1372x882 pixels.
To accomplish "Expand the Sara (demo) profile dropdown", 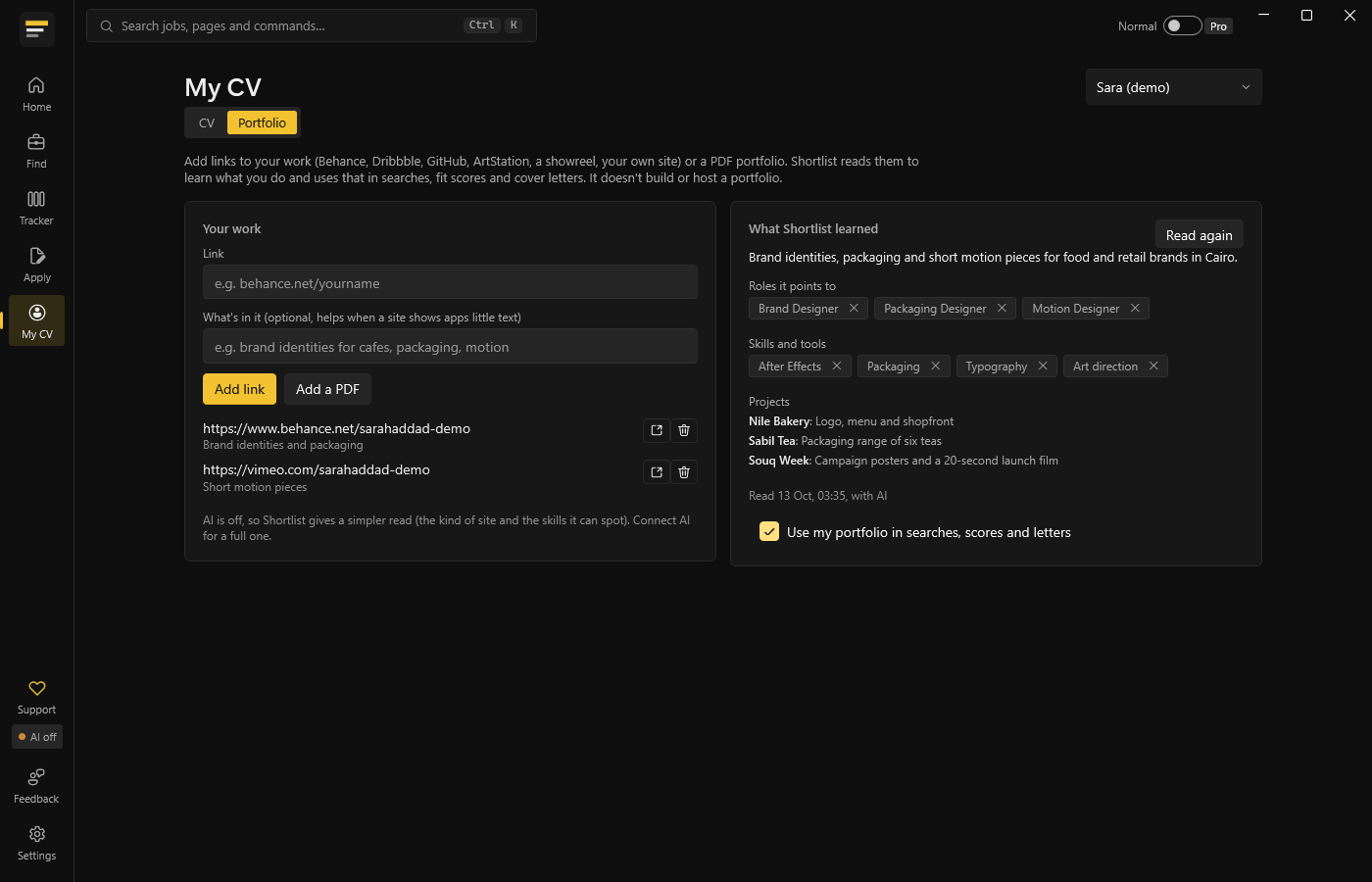I will (1173, 87).
